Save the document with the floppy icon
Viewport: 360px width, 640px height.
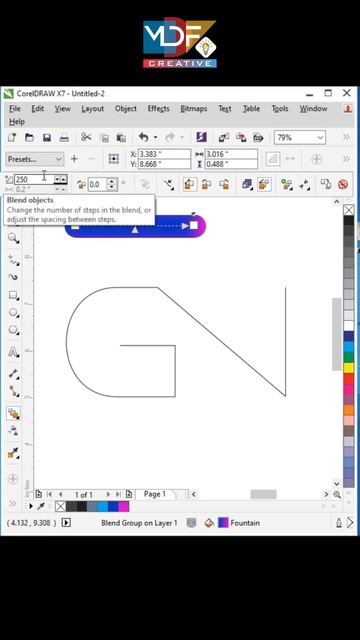[47, 138]
